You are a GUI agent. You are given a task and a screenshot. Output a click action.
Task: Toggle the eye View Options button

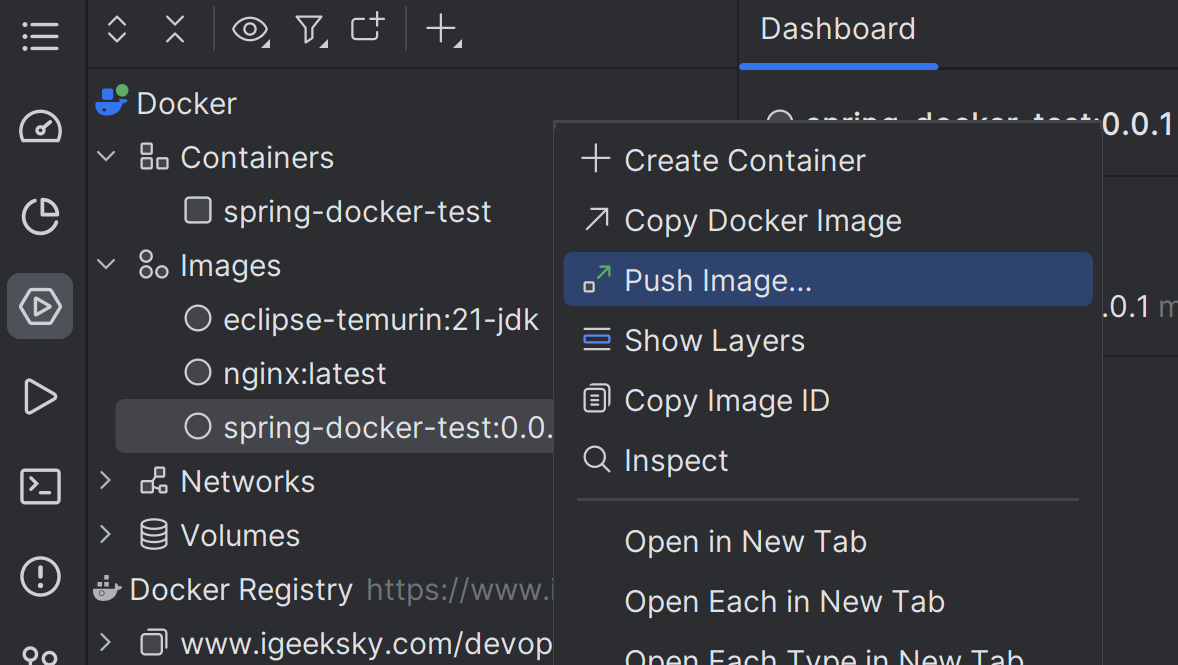[x=249, y=30]
